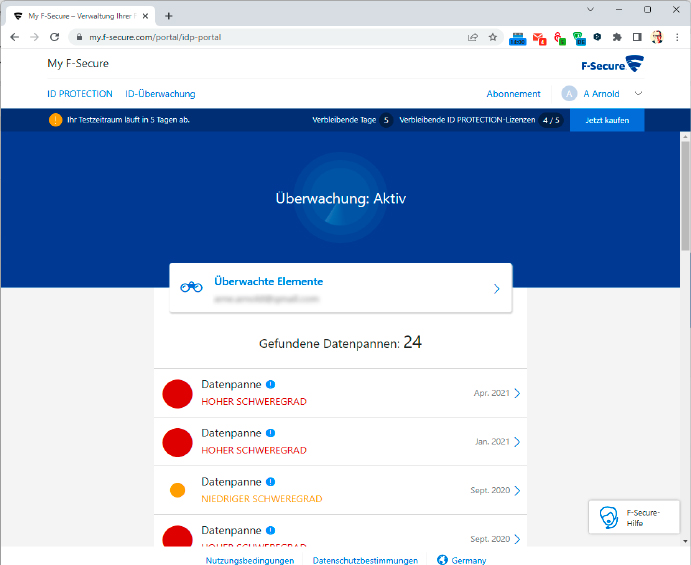
Task: Click red severity dot for Apr. 2021 breach
Action: (x=177, y=394)
